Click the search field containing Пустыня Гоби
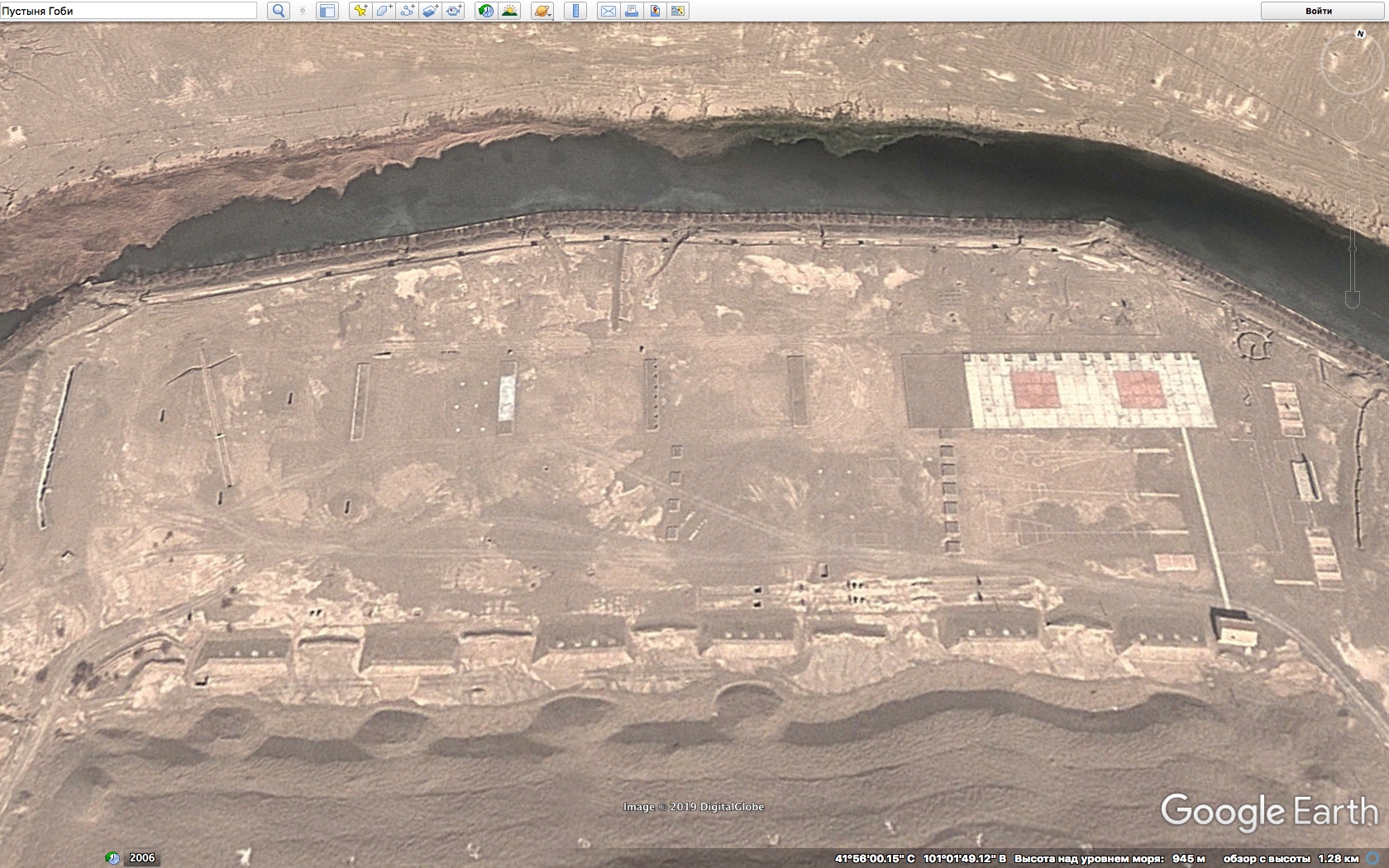 coord(128,11)
